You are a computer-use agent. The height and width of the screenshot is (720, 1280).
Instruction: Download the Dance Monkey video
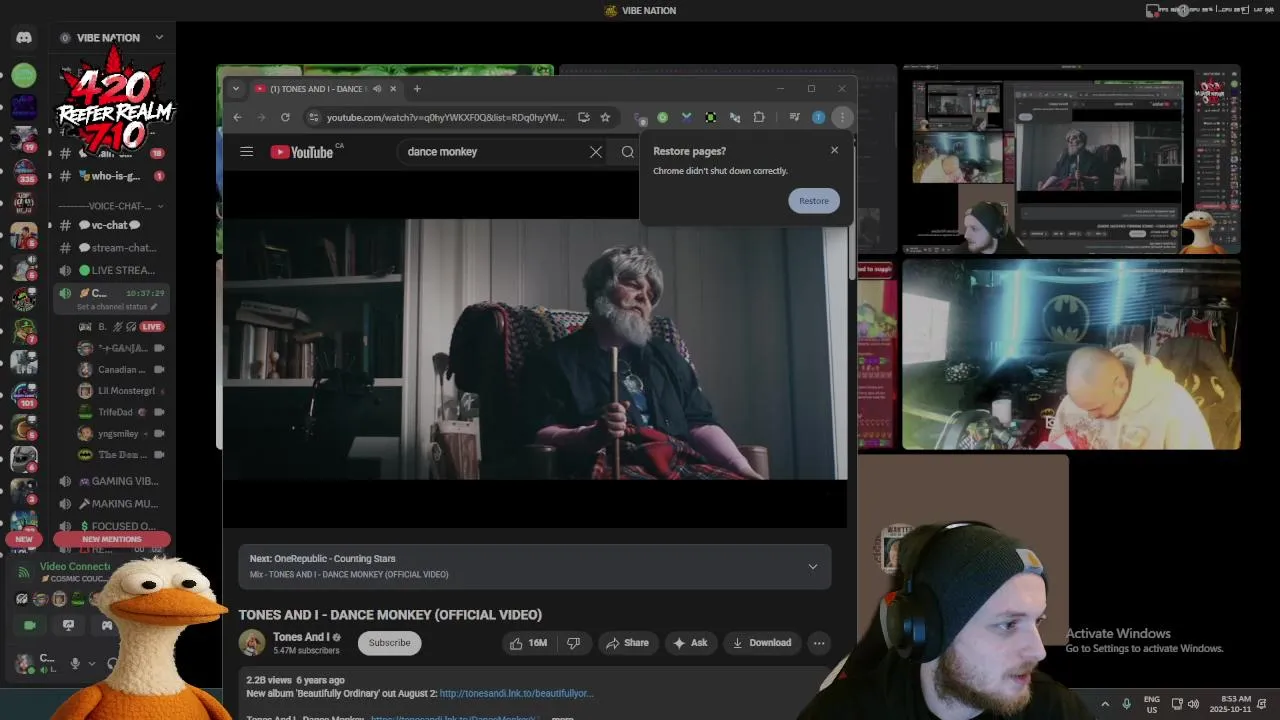[x=762, y=643]
